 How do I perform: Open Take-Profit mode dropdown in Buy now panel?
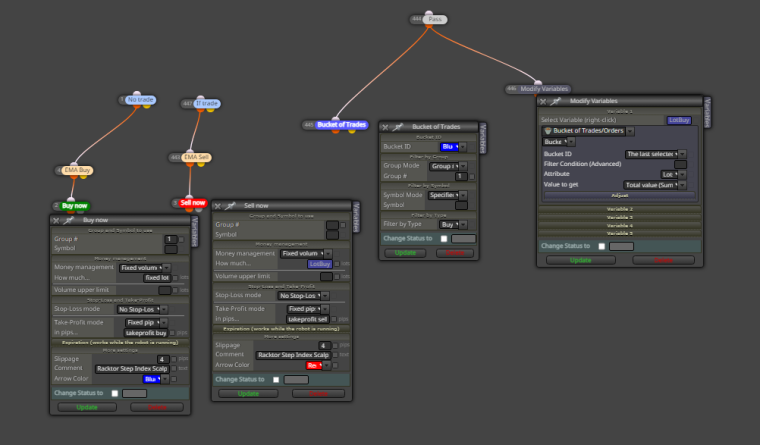[146, 322]
